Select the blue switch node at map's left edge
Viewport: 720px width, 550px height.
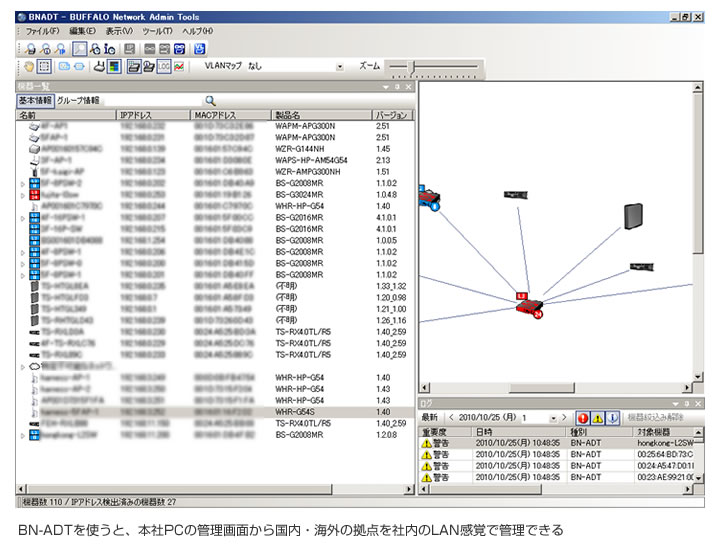tap(429, 198)
